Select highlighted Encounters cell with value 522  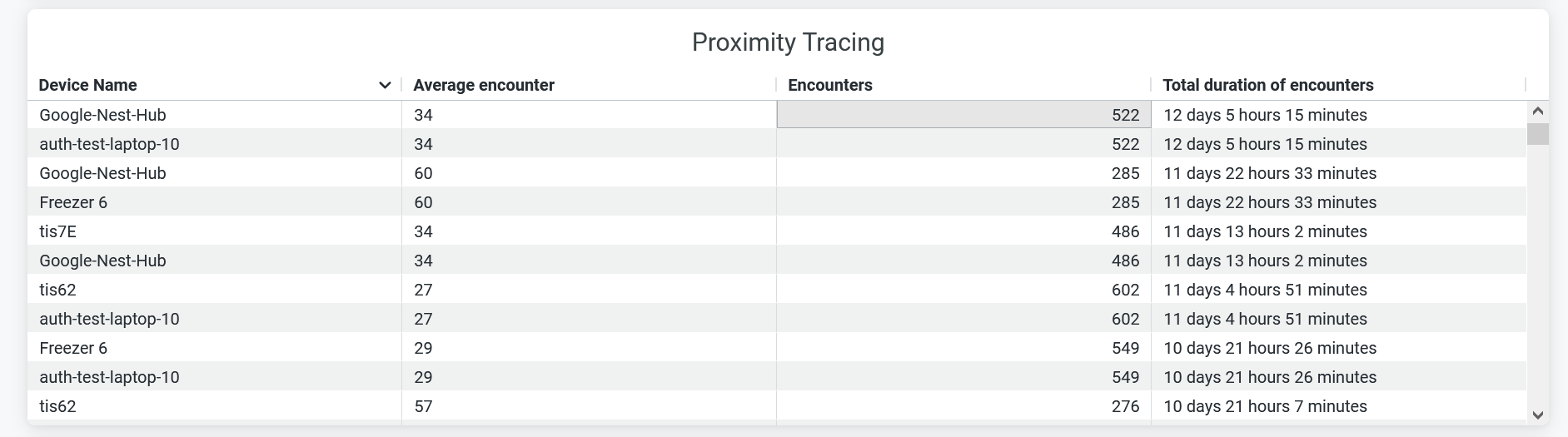pyautogui.click(x=963, y=115)
